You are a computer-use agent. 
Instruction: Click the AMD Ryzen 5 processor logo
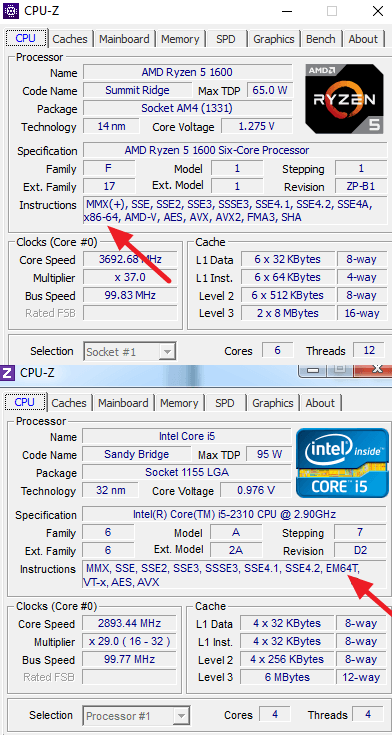[344, 99]
